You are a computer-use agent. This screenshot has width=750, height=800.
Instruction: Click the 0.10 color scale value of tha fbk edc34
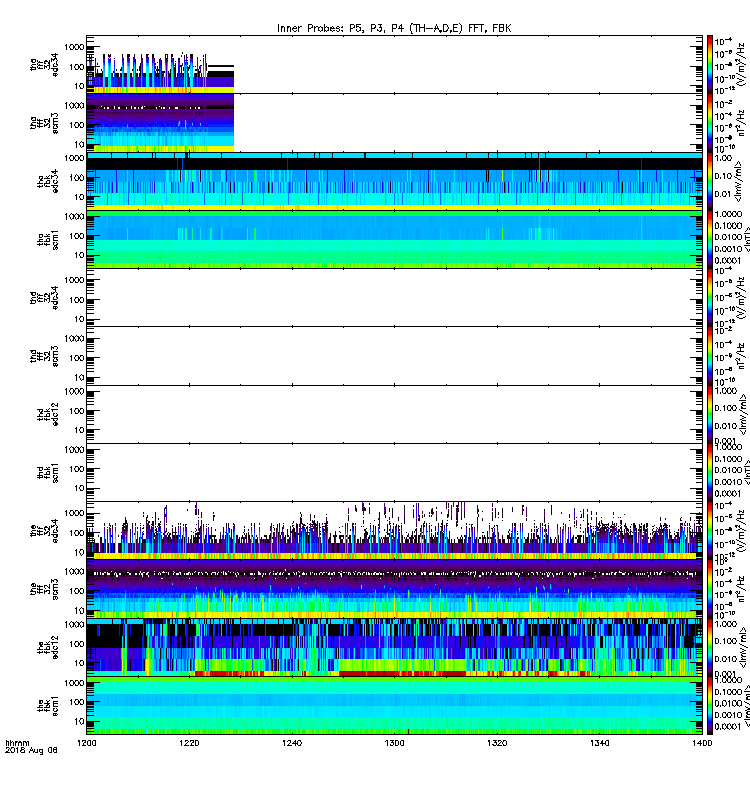point(723,176)
